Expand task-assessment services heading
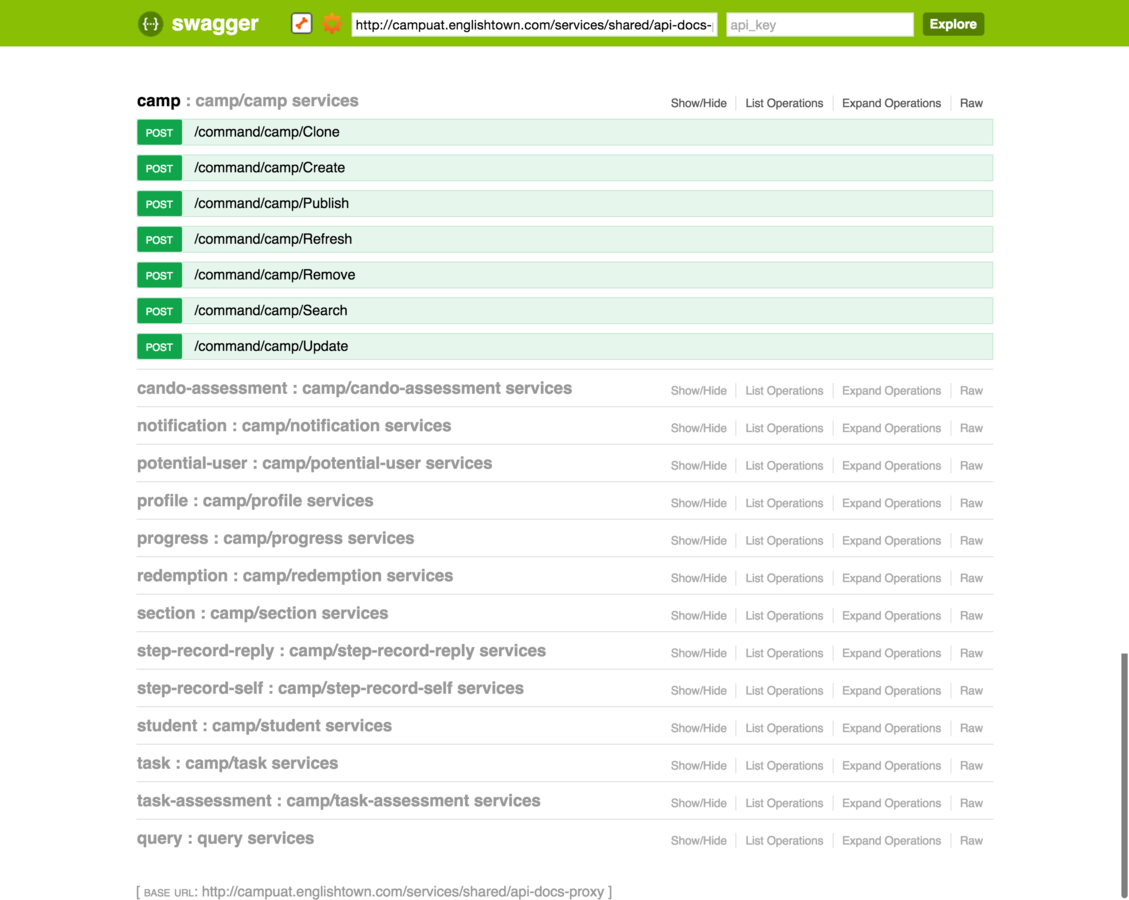Screen dimensions: 1129x900 pos(338,800)
